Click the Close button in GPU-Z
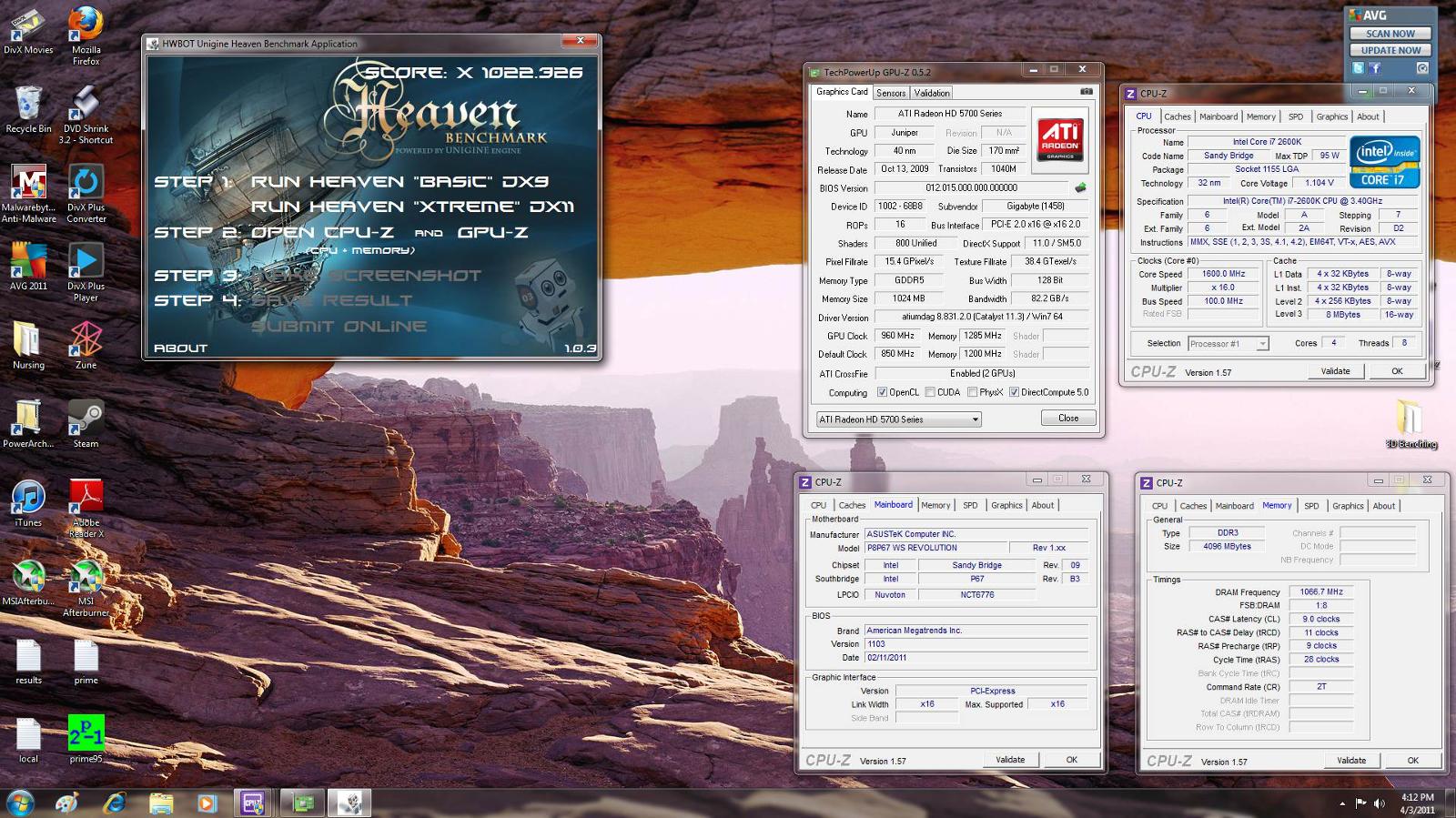Screen dimensions: 1456x818 (1068, 419)
